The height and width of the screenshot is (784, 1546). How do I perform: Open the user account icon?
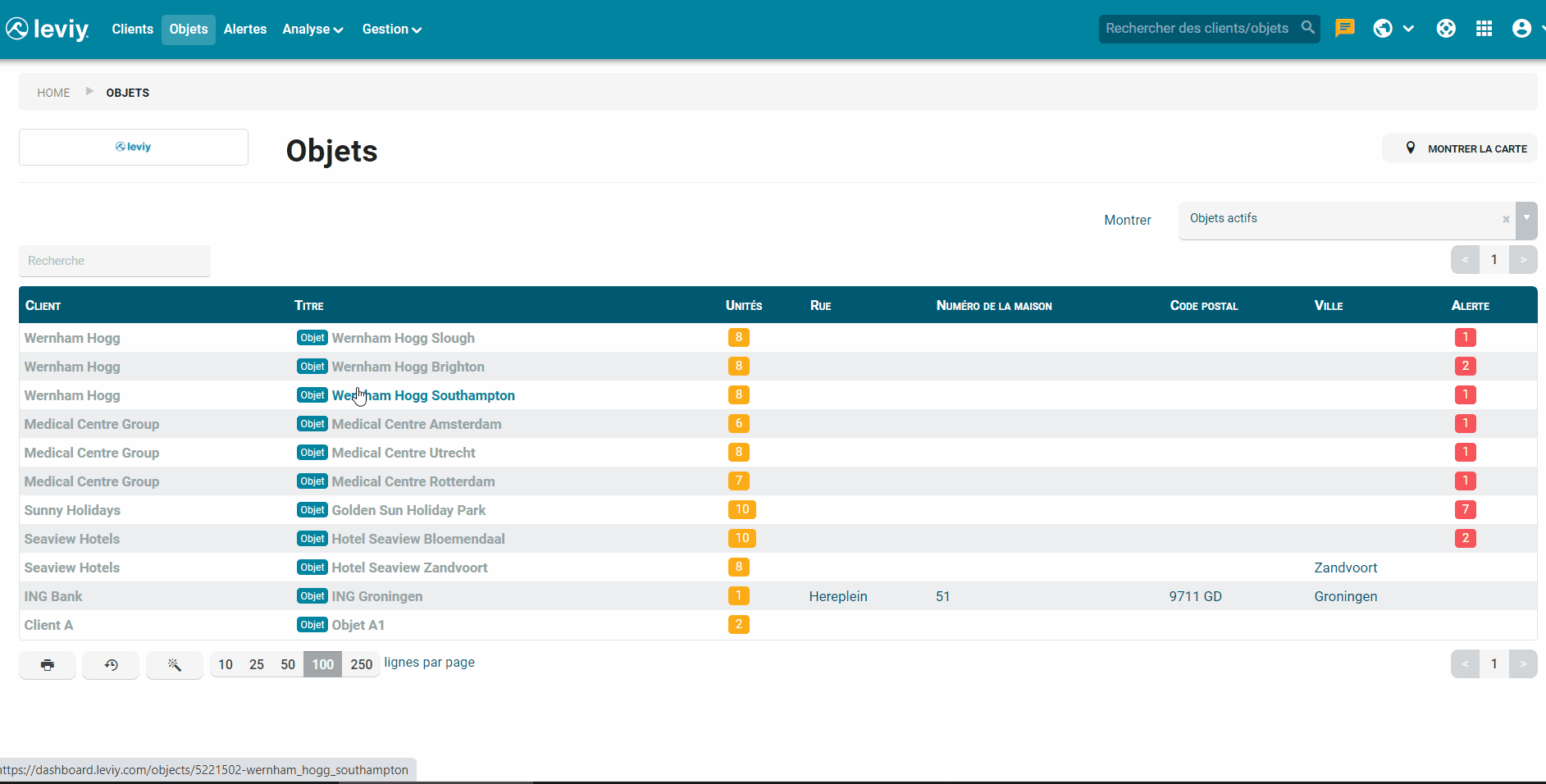(x=1521, y=29)
